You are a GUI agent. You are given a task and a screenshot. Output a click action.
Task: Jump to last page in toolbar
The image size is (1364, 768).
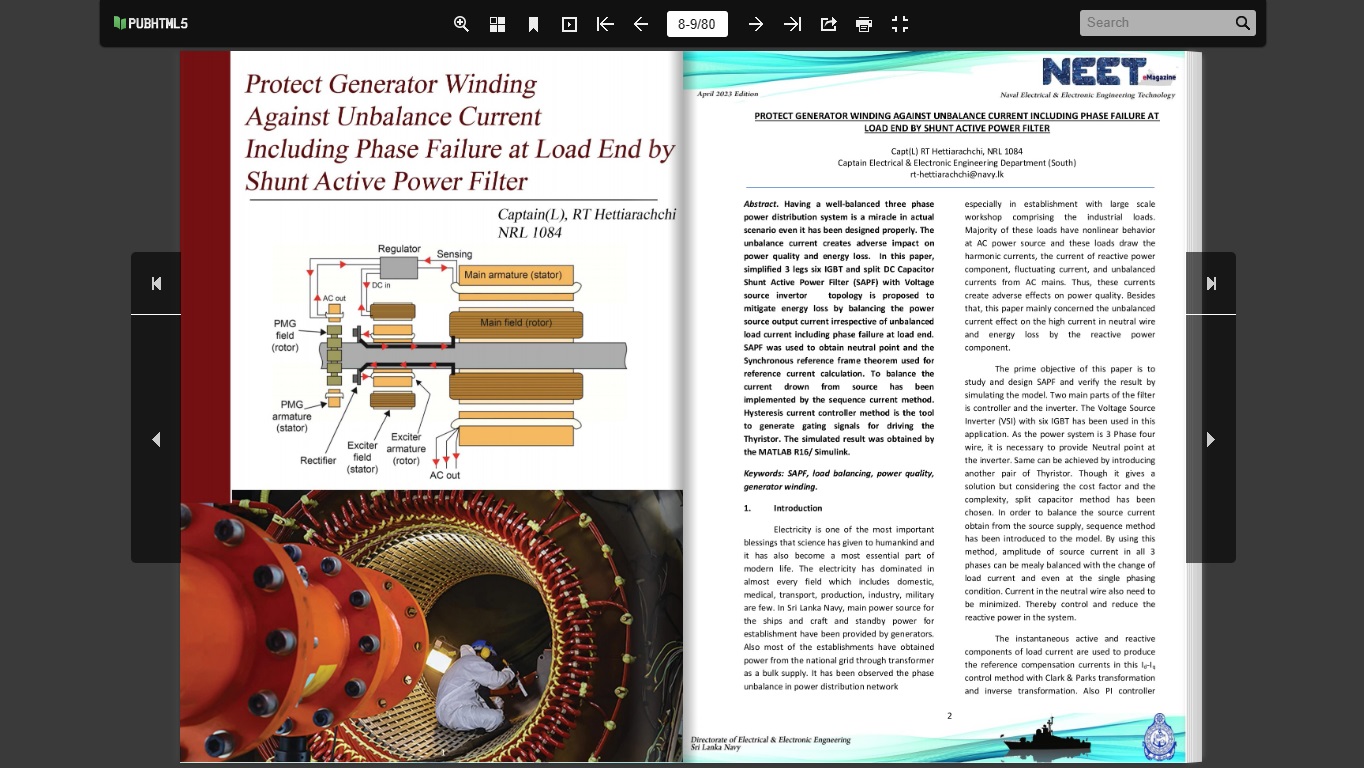pos(792,24)
